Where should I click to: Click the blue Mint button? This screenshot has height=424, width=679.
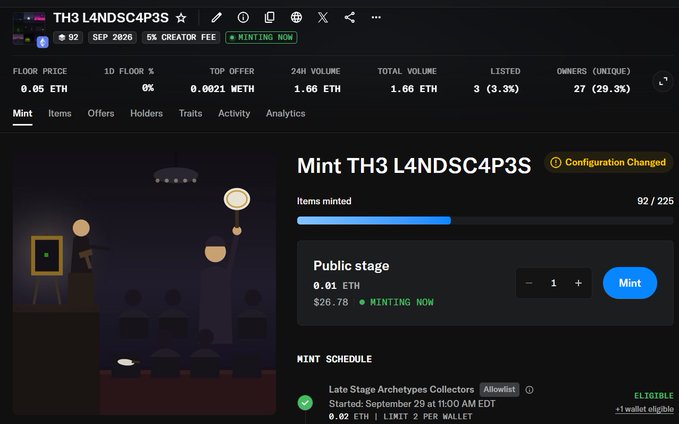pos(630,283)
